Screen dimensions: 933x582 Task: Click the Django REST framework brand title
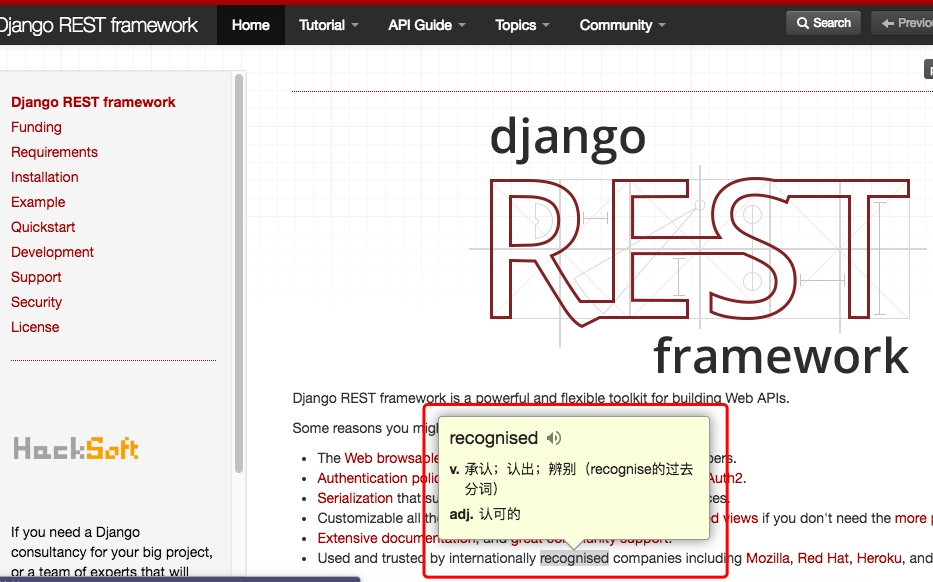98,25
